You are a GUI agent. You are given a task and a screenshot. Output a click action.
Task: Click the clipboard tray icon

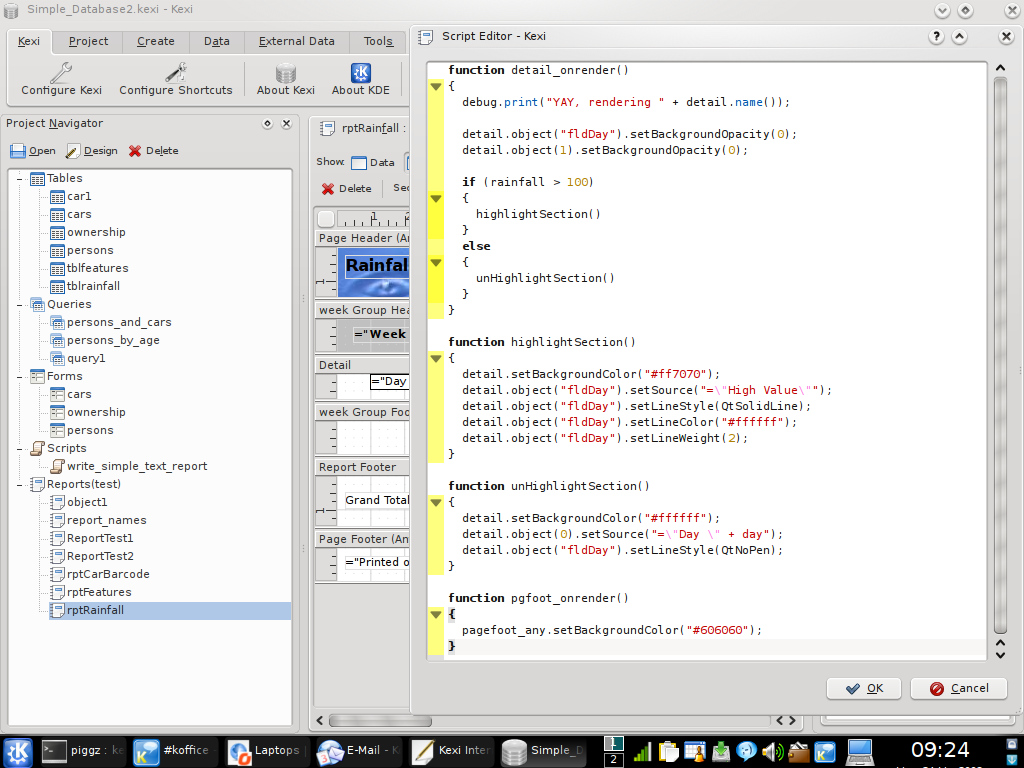(668, 752)
